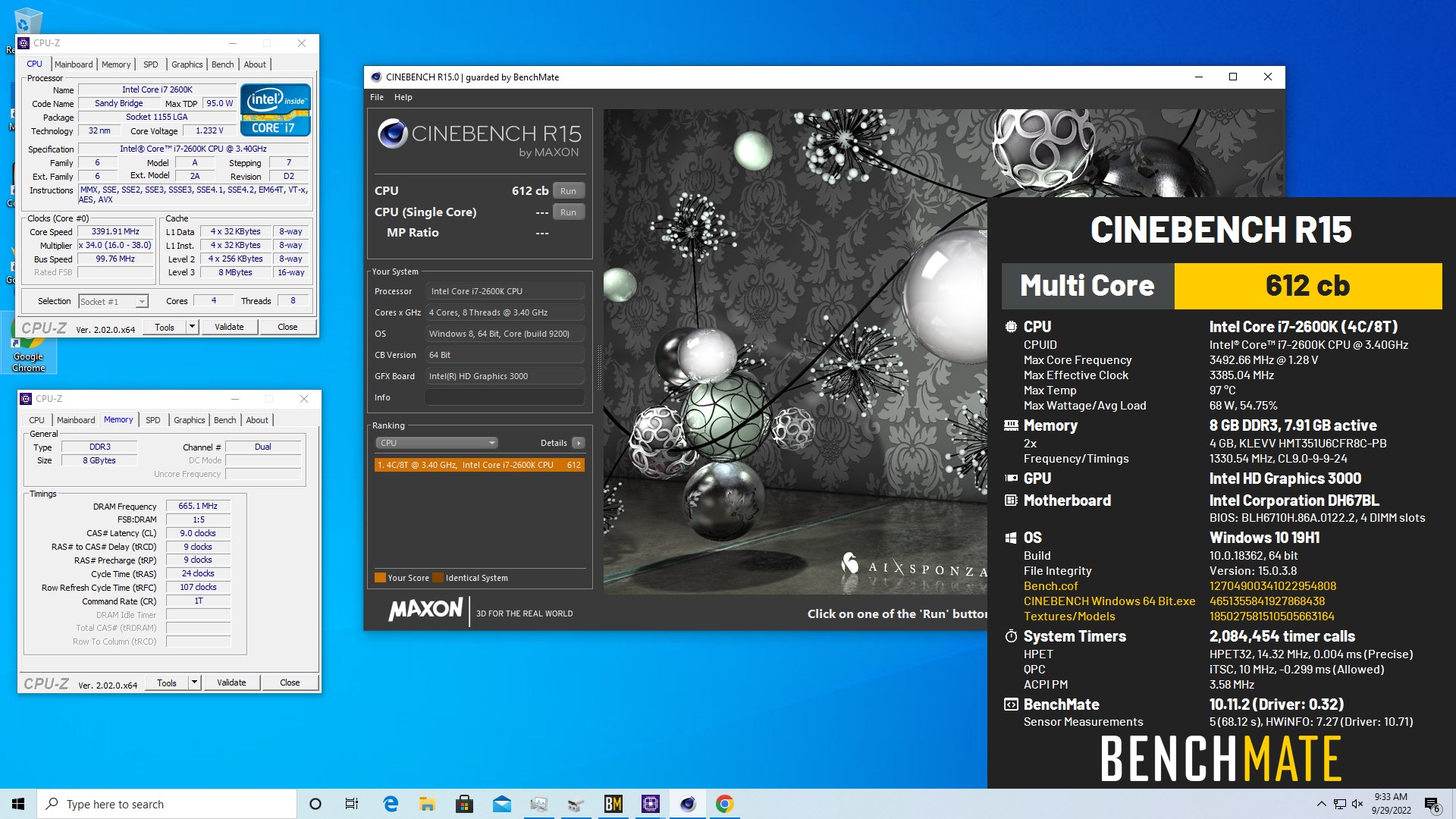Expand the Socket #1 selection dropdown

coord(142,302)
